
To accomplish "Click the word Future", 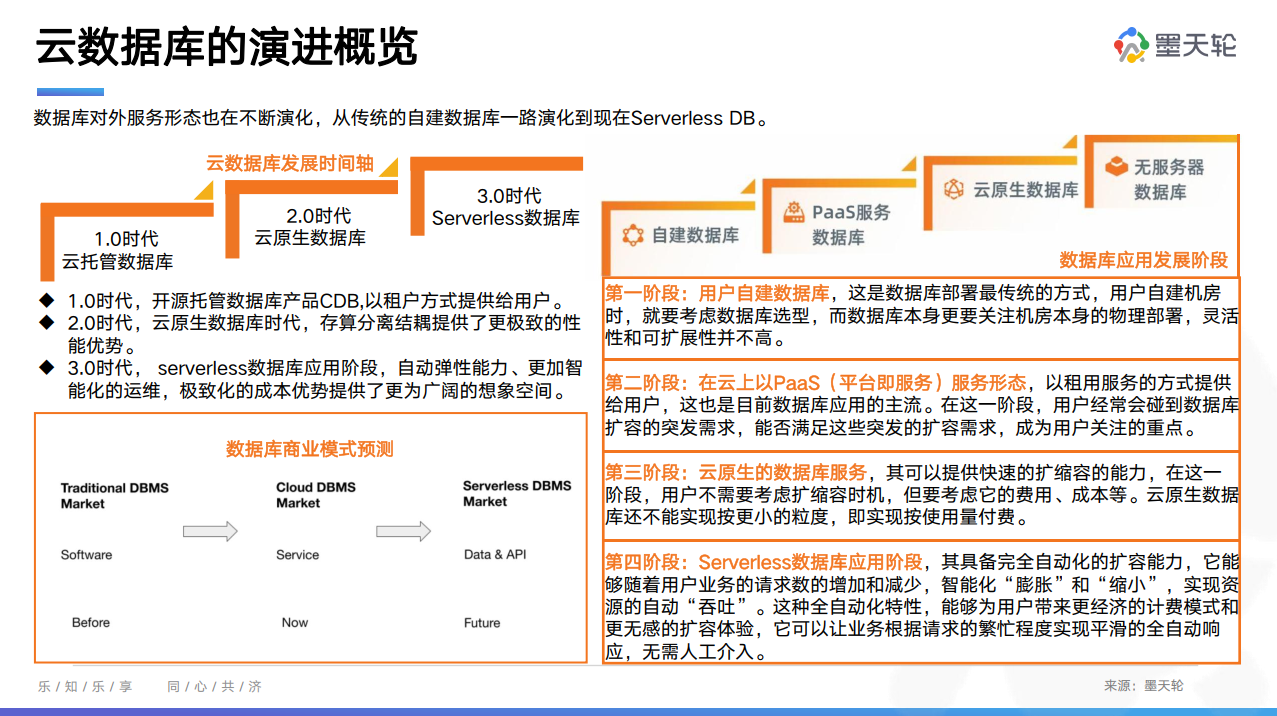I will pyautogui.click(x=482, y=622).
